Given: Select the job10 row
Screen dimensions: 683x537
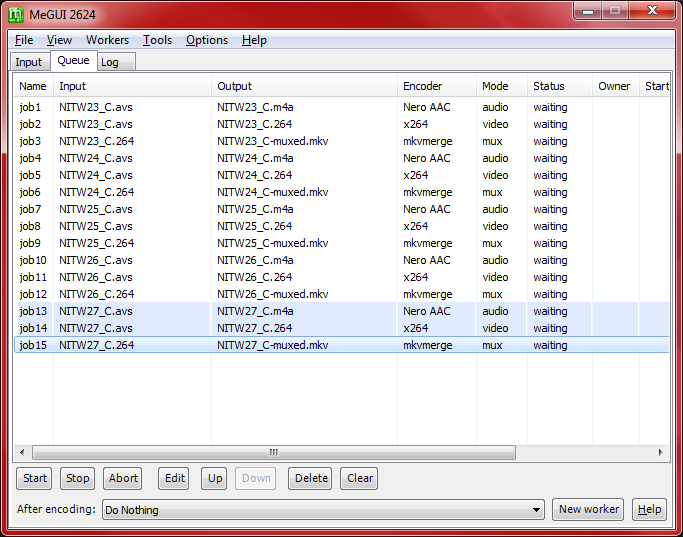Looking at the screenshot, I should [342, 260].
